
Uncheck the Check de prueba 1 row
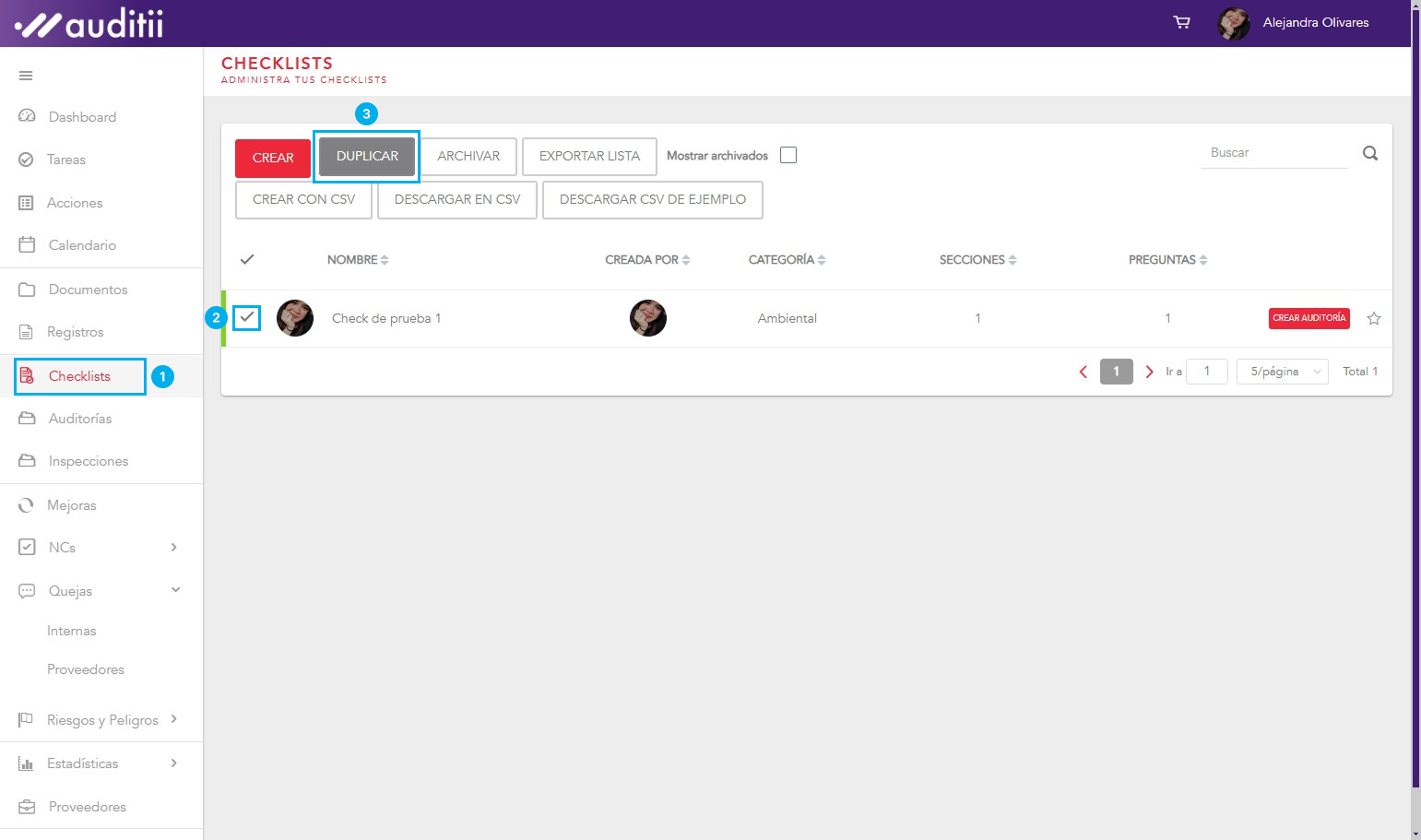pyautogui.click(x=247, y=318)
